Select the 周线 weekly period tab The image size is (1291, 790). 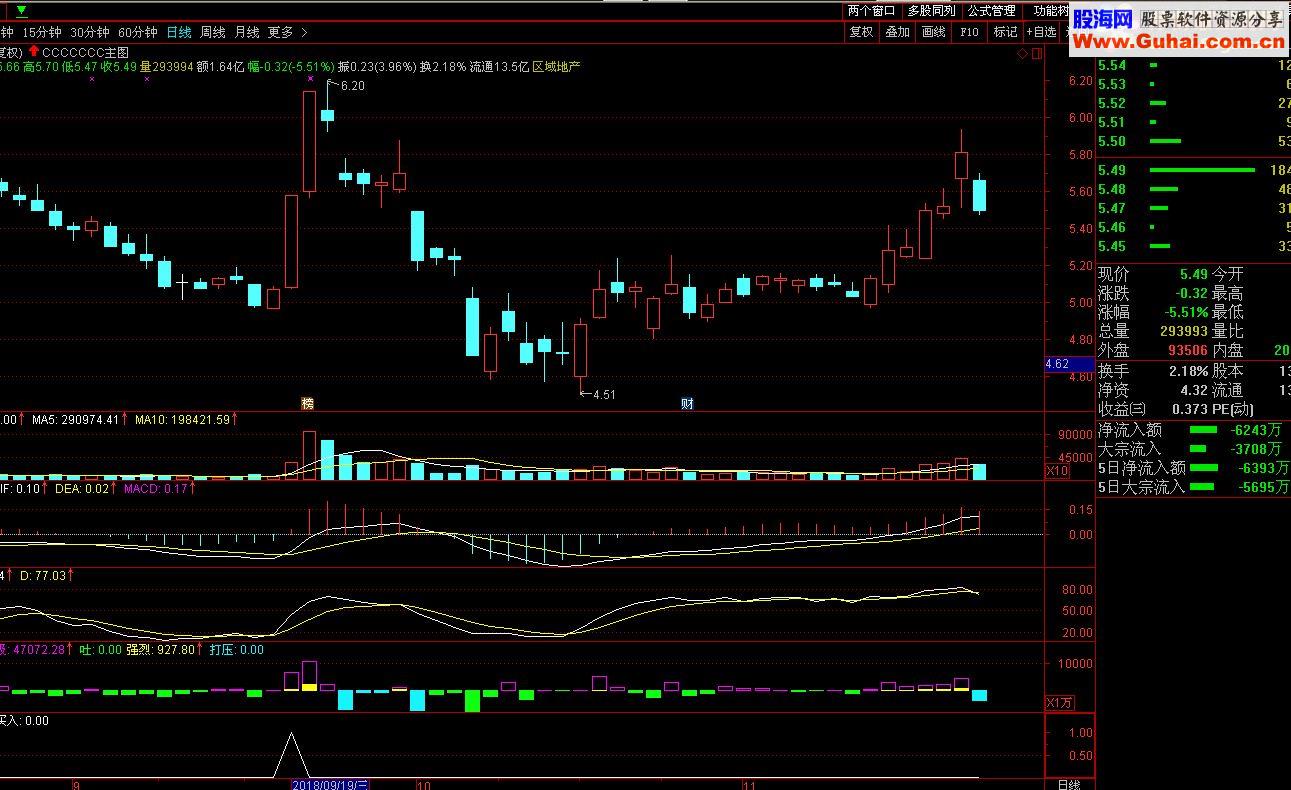[x=213, y=32]
